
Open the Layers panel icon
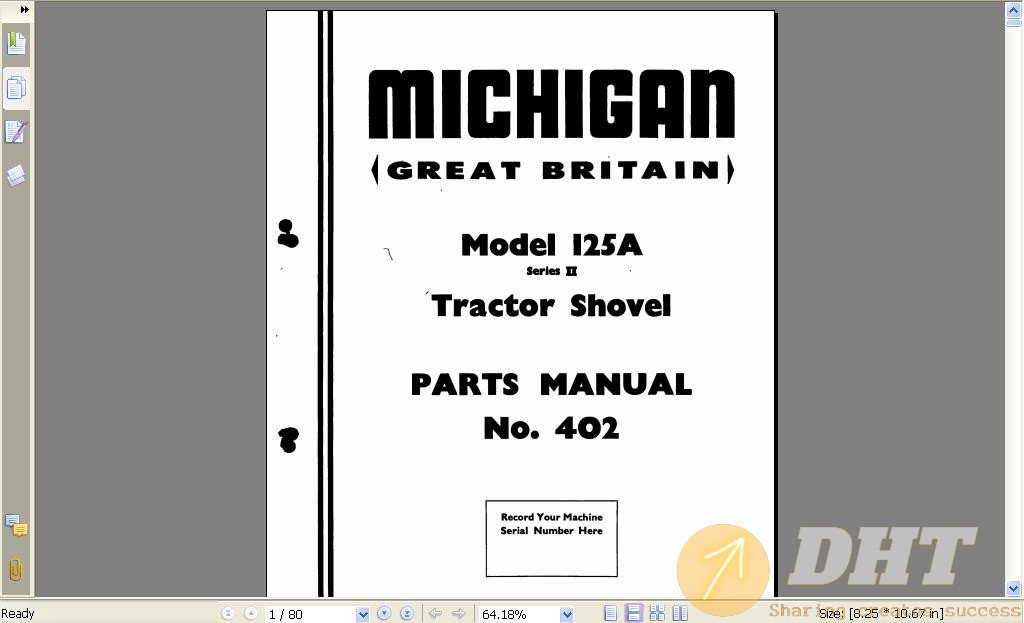coord(16,175)
